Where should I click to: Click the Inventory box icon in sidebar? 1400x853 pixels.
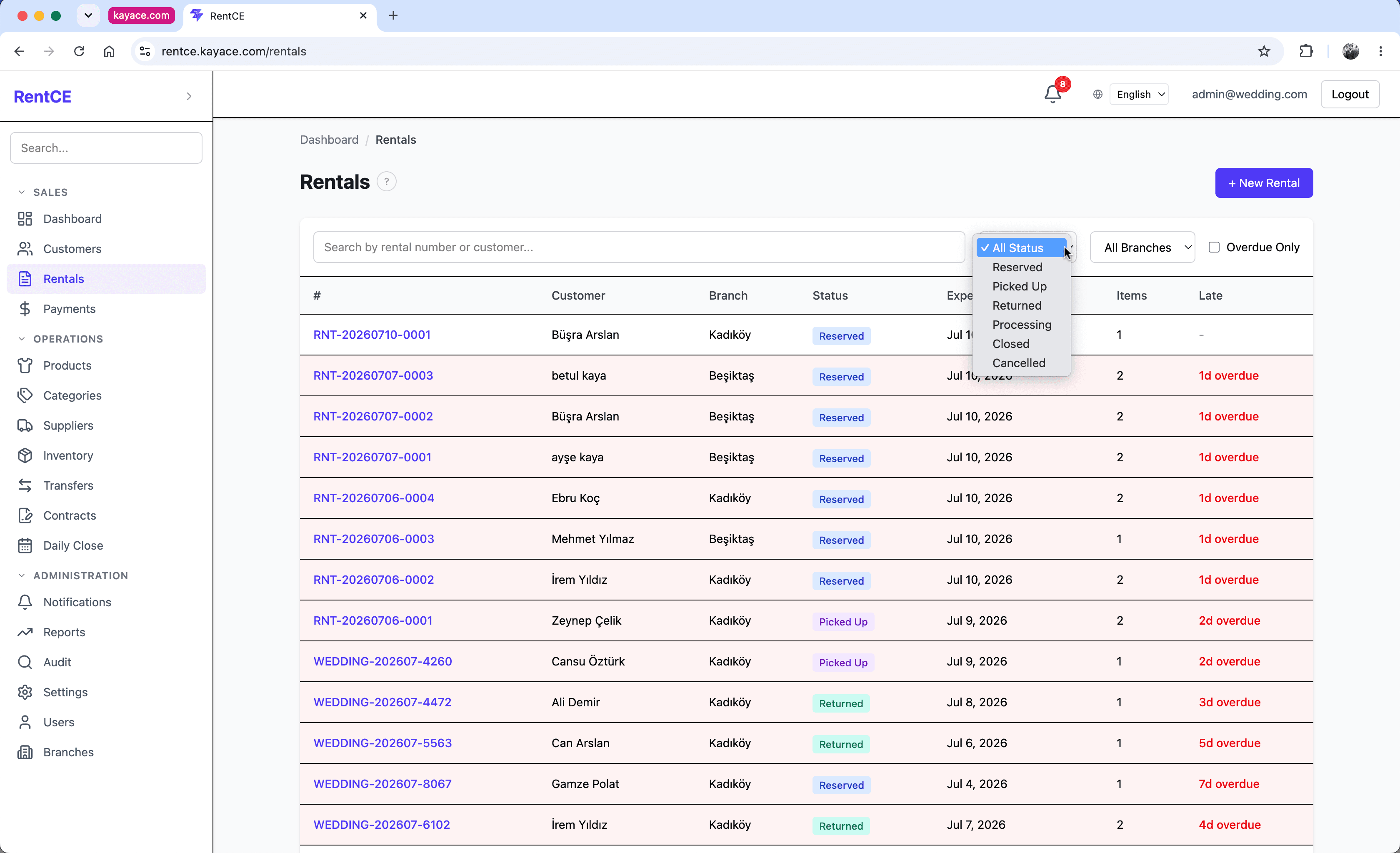[x=25, y=455]
